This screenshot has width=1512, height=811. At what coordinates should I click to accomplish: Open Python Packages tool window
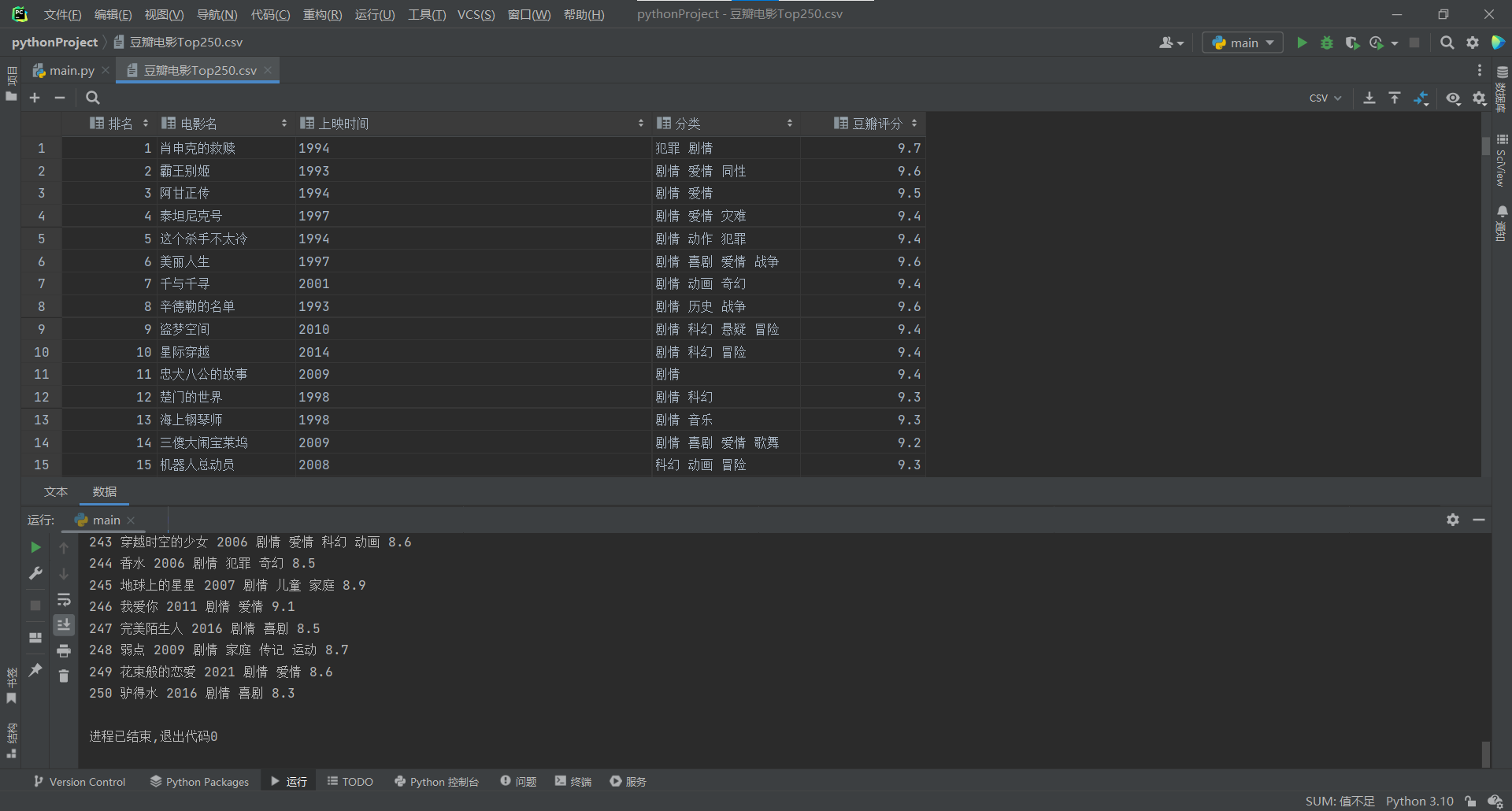click(199, 781)
